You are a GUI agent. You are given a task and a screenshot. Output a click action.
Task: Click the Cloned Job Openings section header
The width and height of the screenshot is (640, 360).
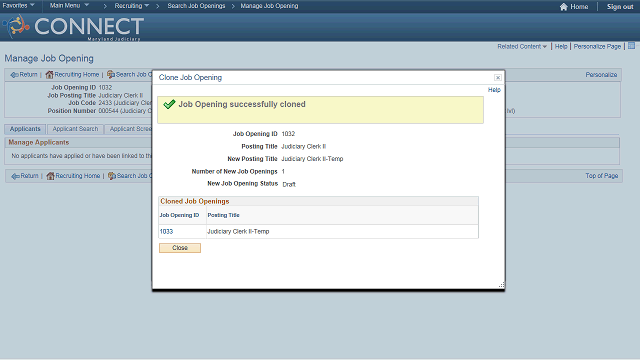[x=195, y=201]
